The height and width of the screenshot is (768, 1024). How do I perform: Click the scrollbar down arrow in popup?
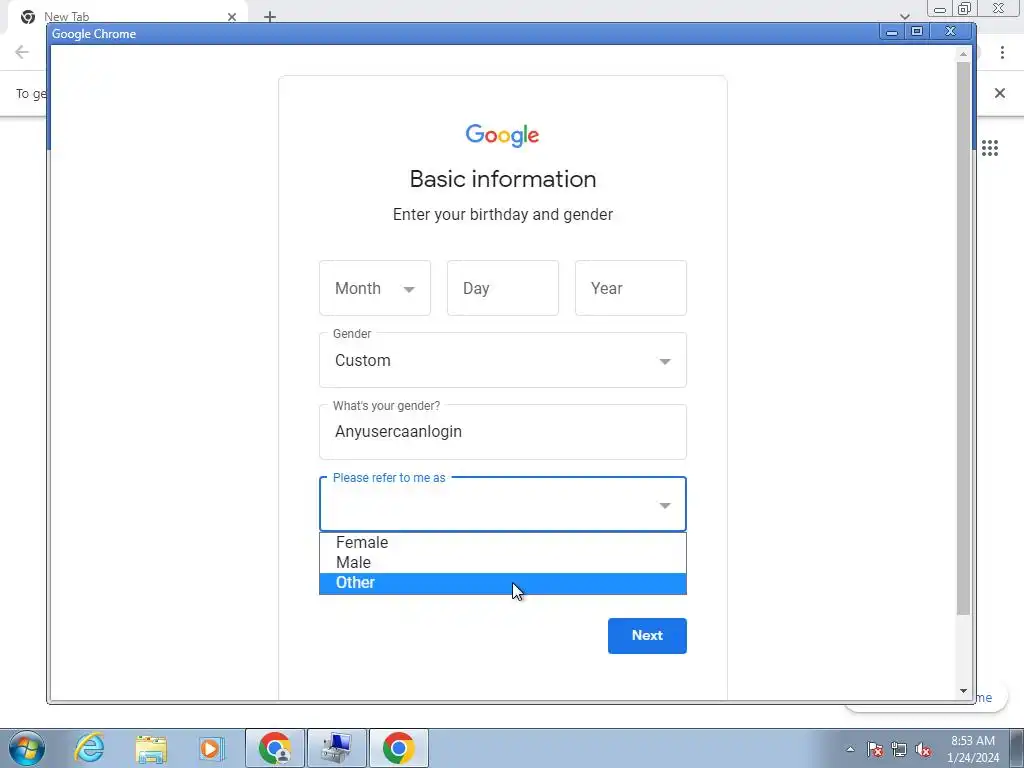tap(963, 691)
